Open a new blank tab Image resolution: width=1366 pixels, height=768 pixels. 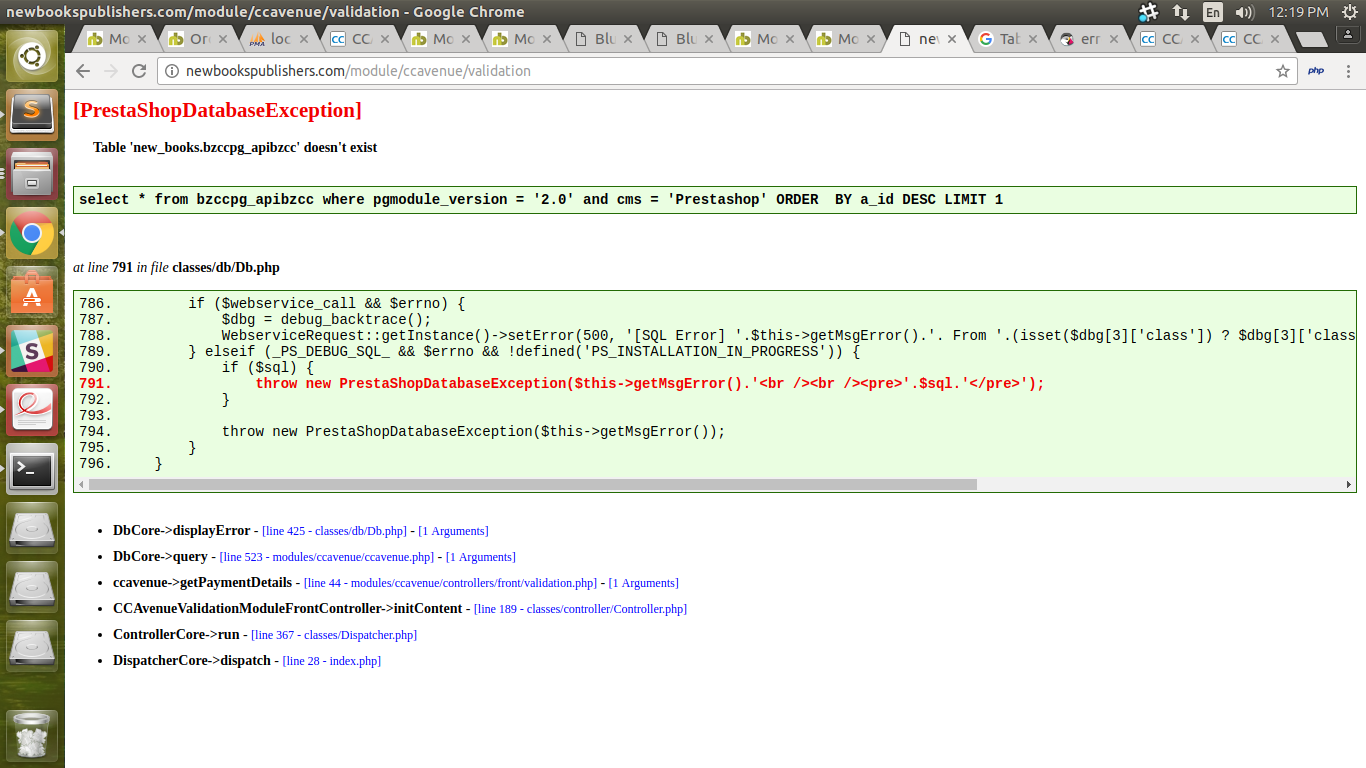(1311, 40)
